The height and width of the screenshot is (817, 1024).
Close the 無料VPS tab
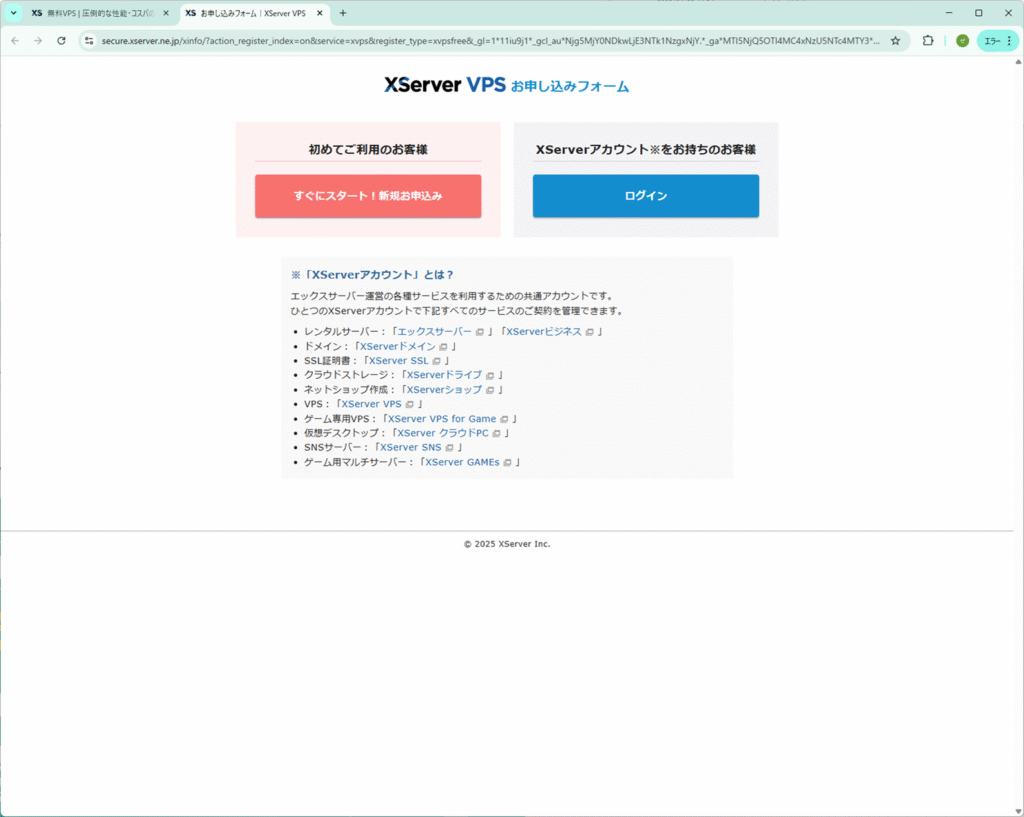(166, 13)
